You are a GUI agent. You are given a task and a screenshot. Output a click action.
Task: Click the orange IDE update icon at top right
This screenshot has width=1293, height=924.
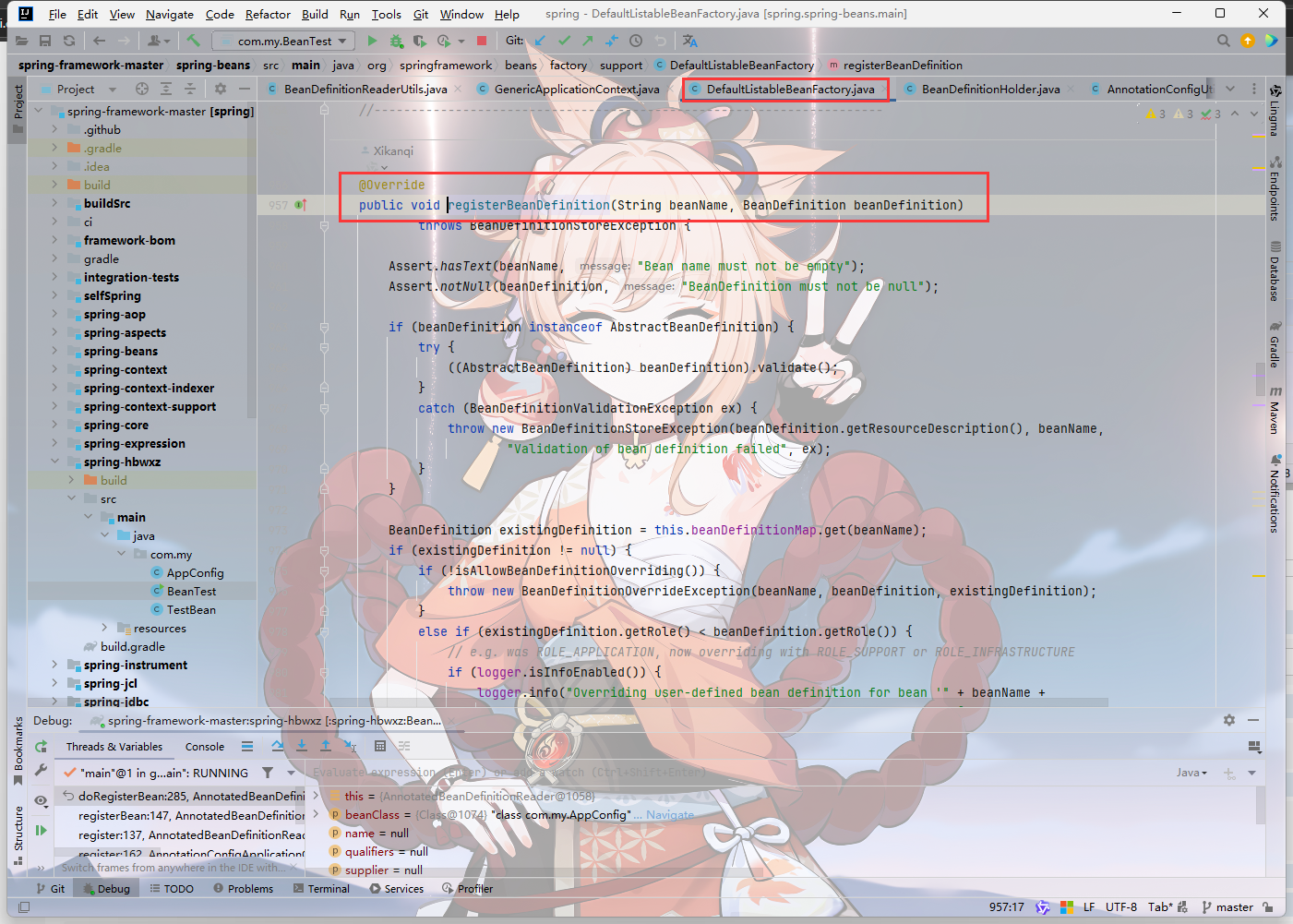[1248, 41]
